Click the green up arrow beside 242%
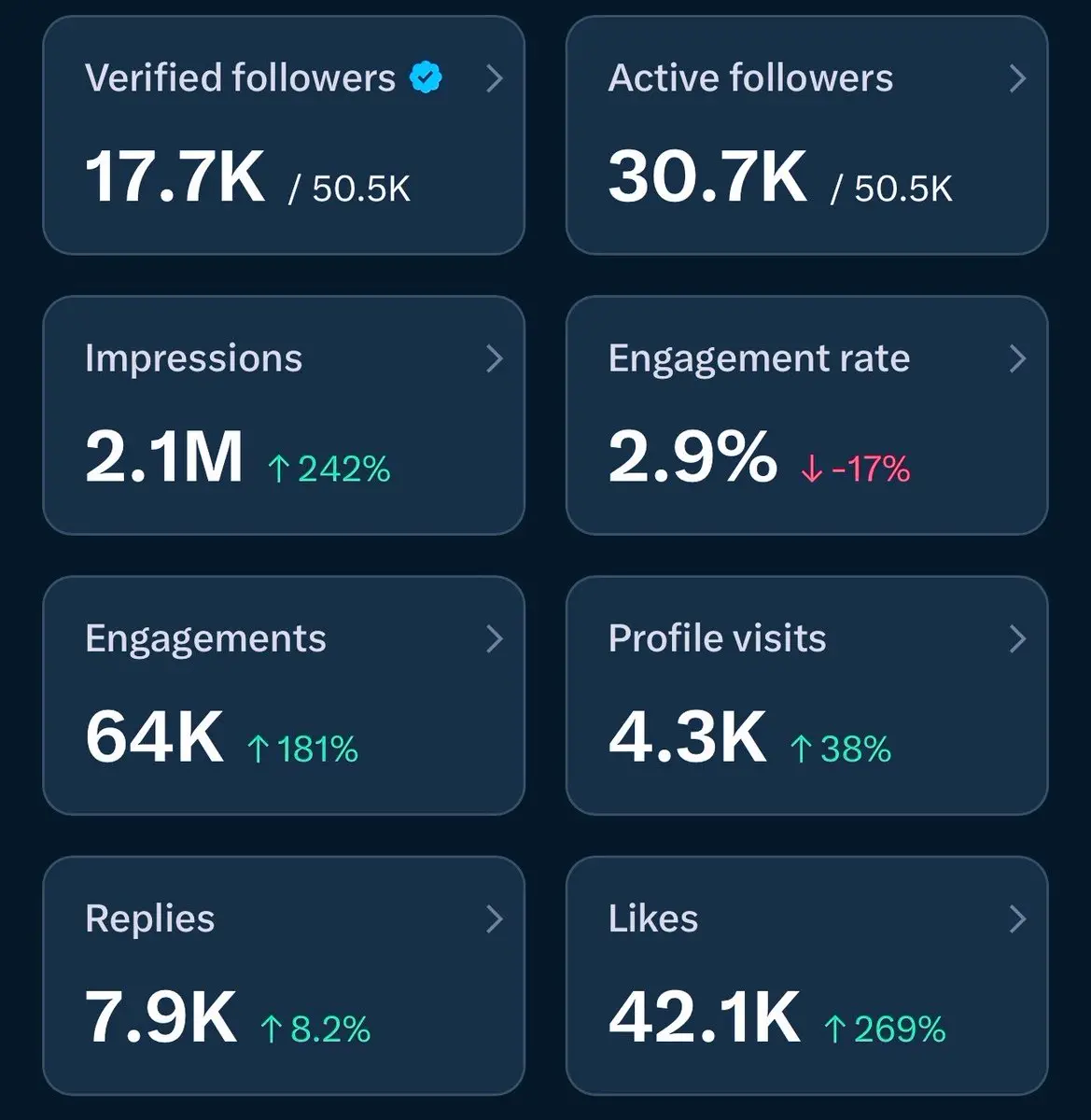 point(278,469)
